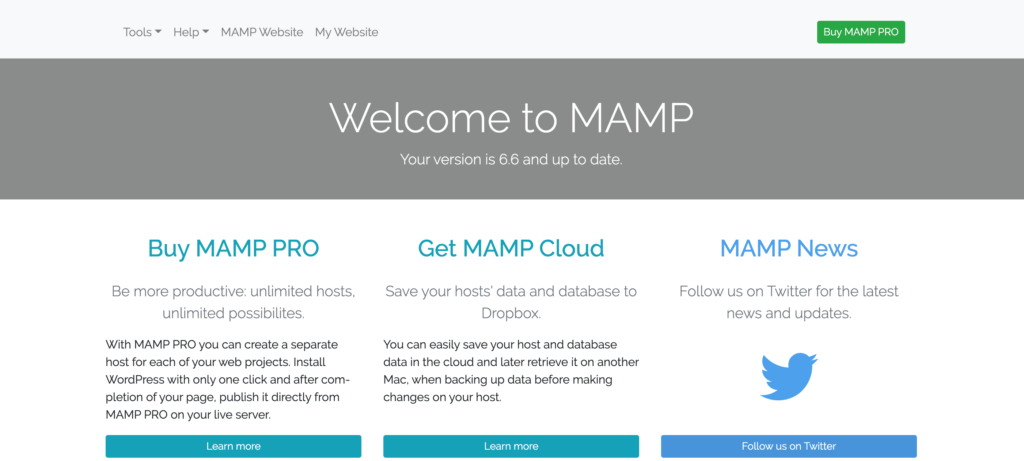Click the Twitter latest news subtitle text
The width and height of the screenshot is (1024, 461).
pyautogui.click(x=789, y=302)
